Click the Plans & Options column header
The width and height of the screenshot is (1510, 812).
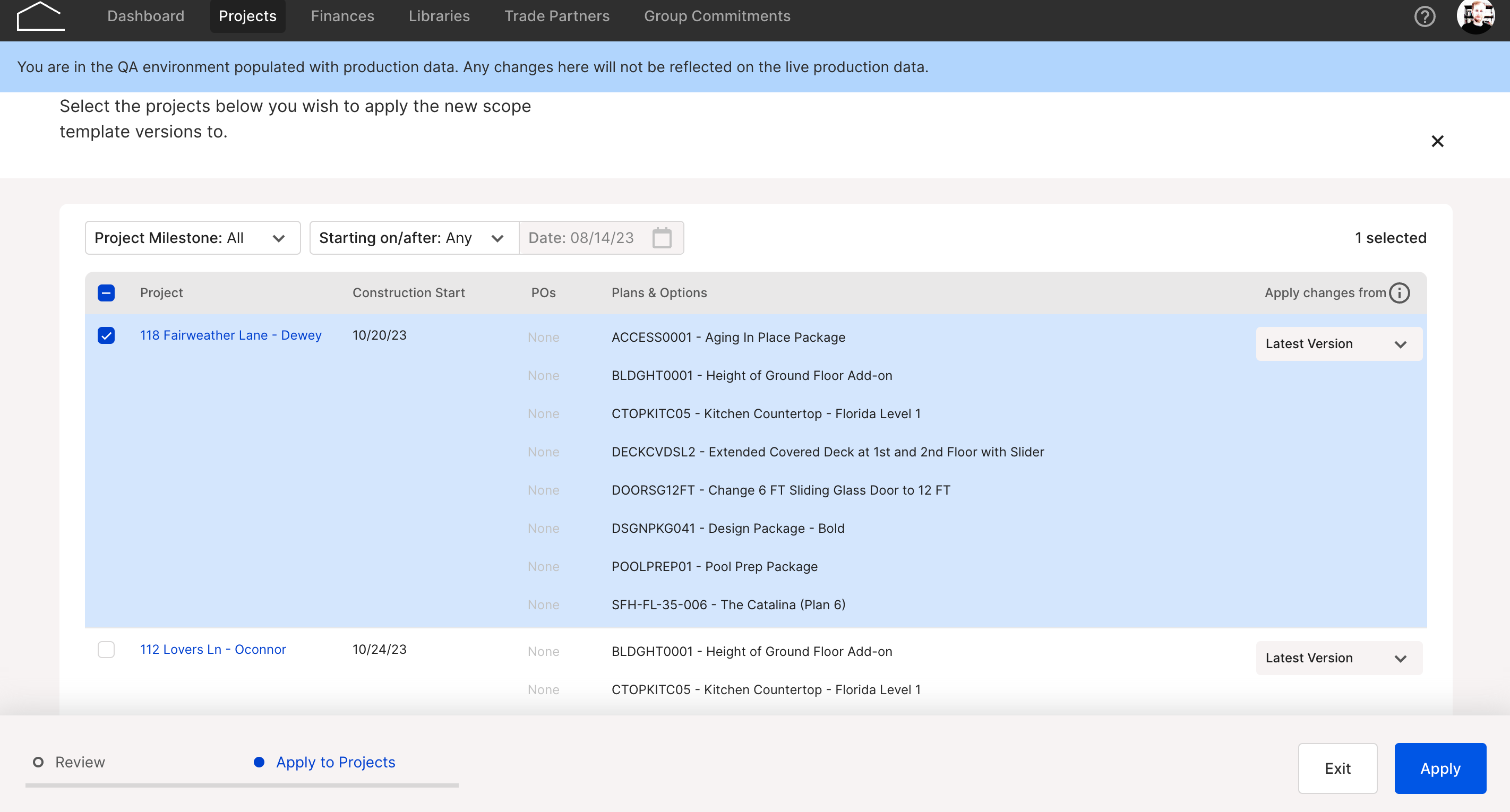(659, 293)
